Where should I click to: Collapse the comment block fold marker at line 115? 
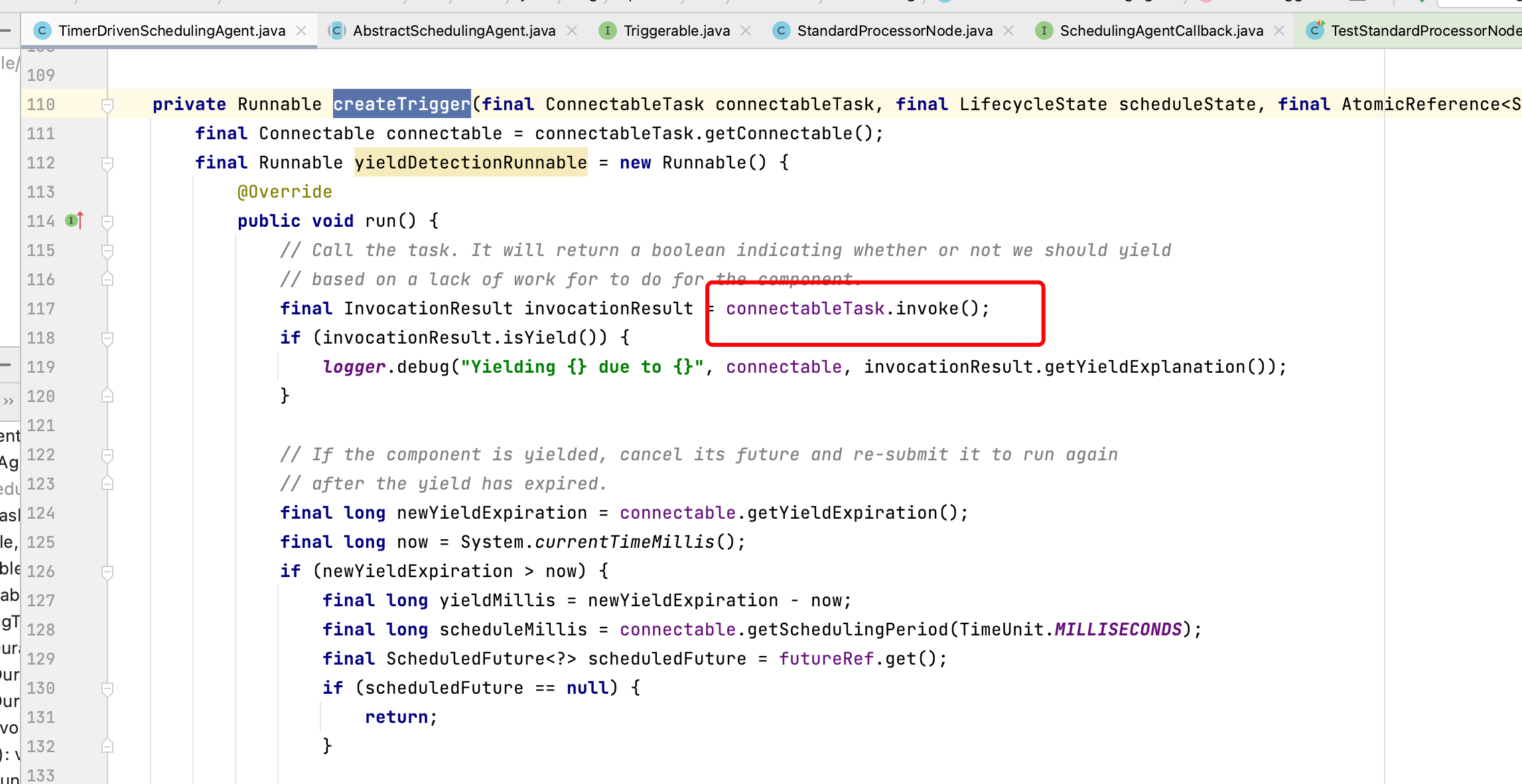[107, 250]
